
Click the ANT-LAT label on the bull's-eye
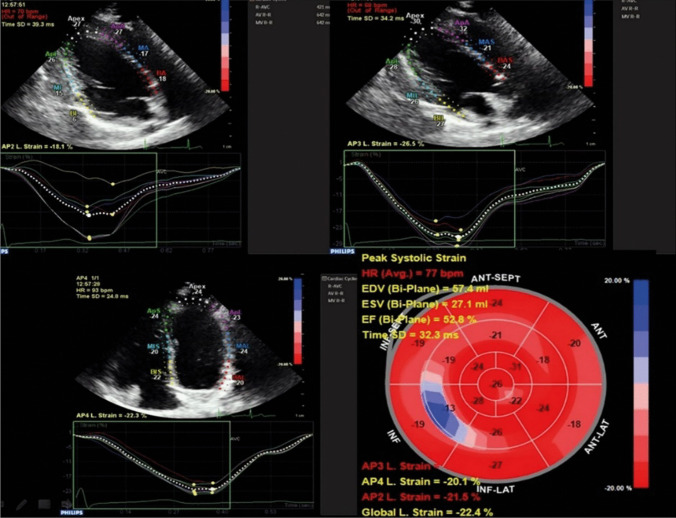tap(596, 436)
